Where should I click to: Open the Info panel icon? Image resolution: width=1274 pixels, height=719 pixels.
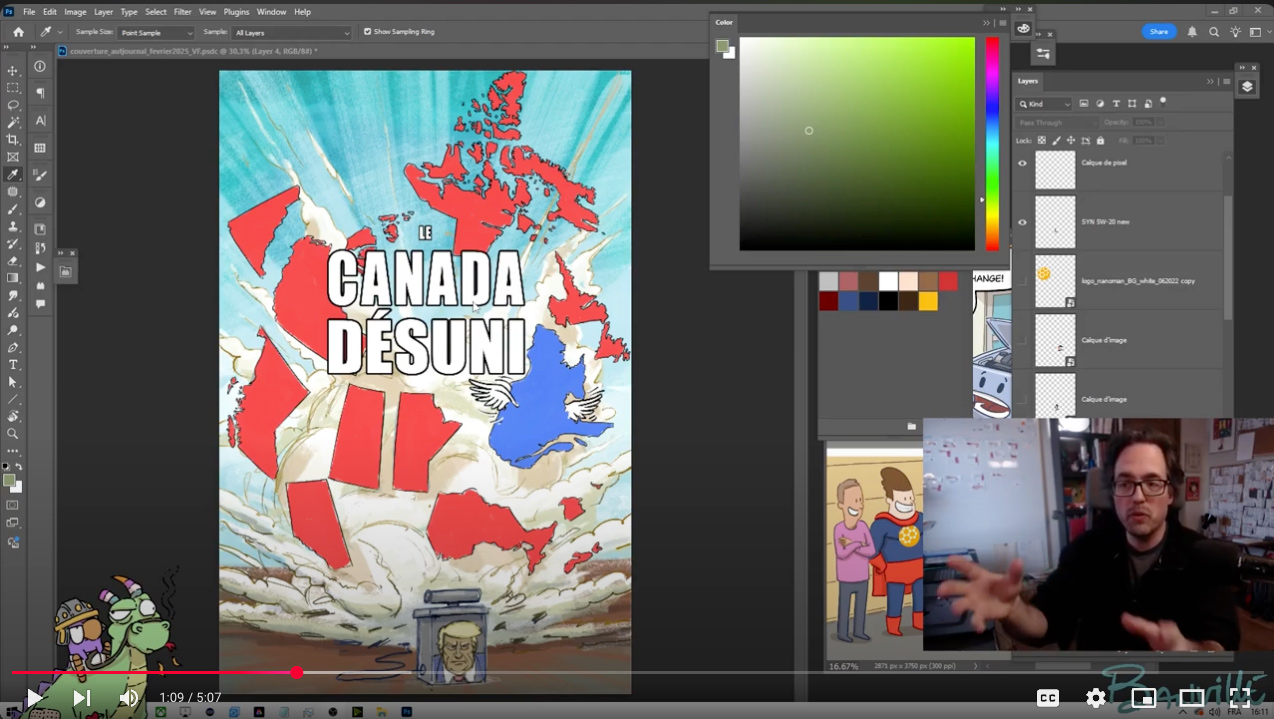(40, 67)
